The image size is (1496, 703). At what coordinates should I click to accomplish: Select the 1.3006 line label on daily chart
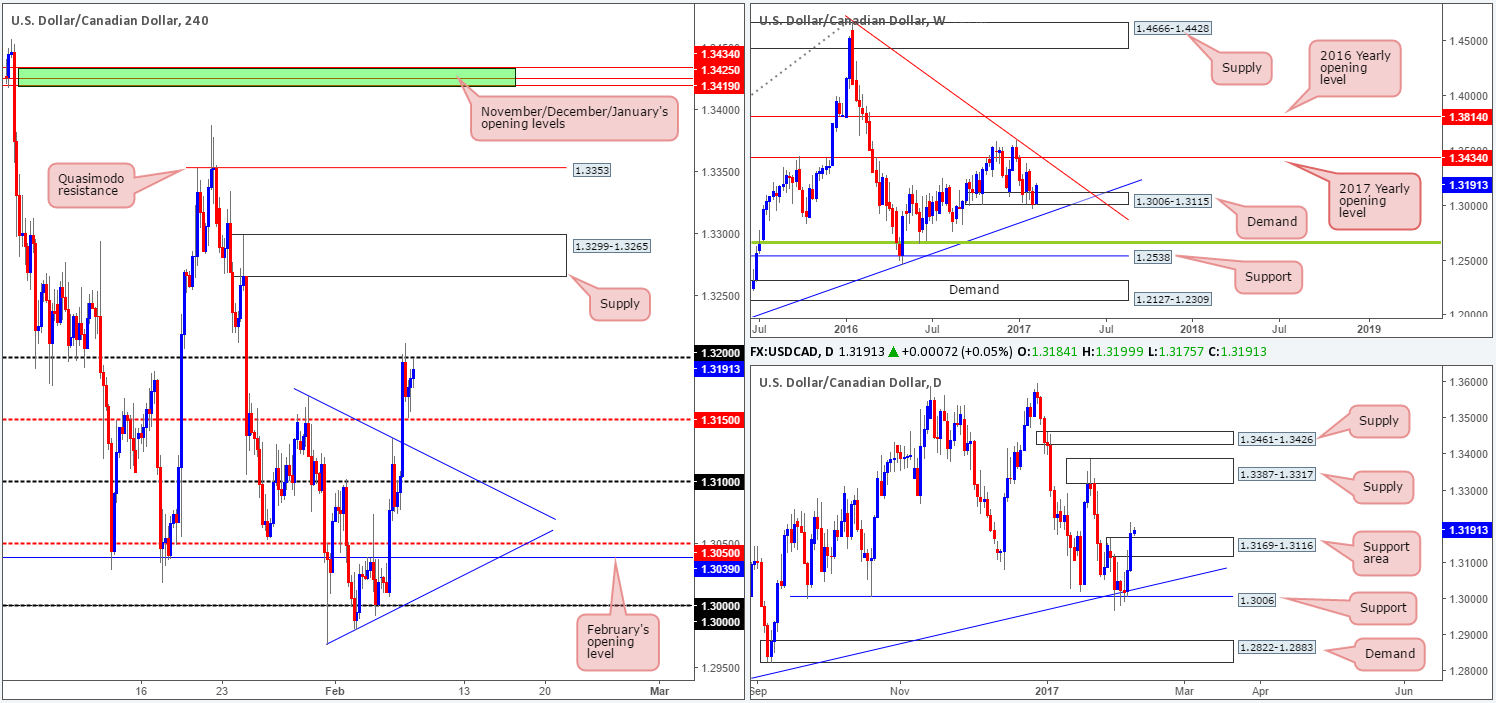coord(1258,599)
